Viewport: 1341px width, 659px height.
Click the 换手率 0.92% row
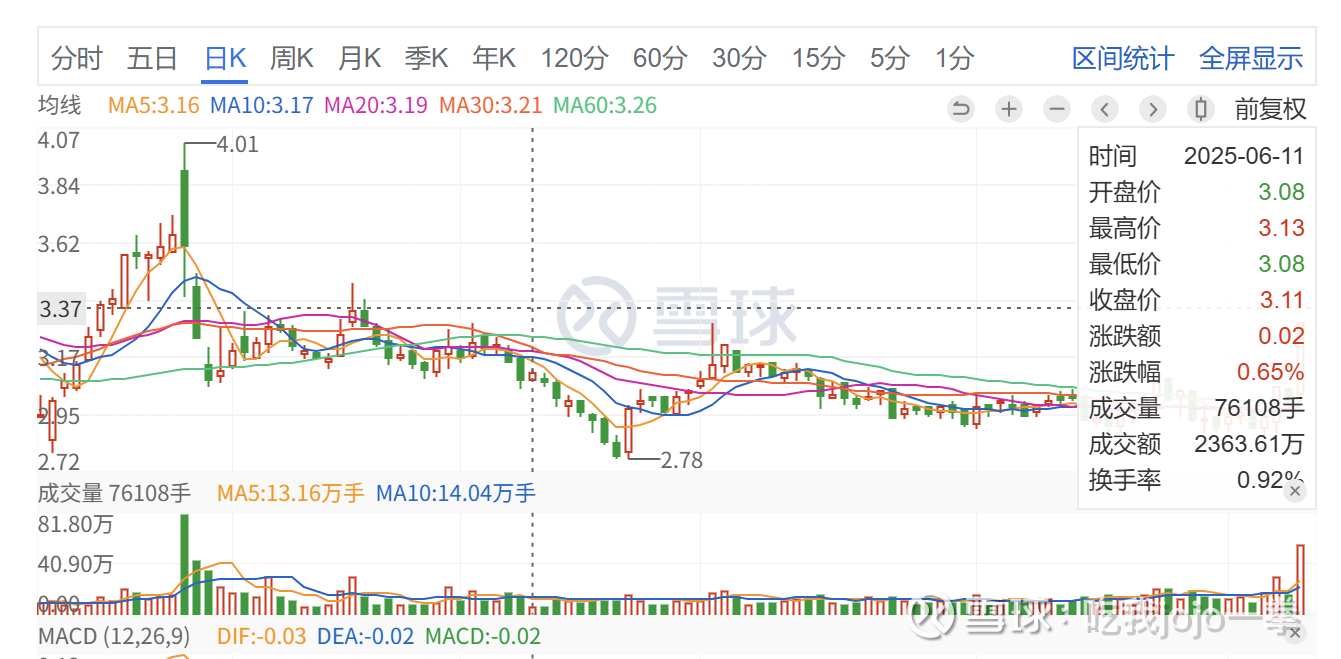tap(1196, 480)
